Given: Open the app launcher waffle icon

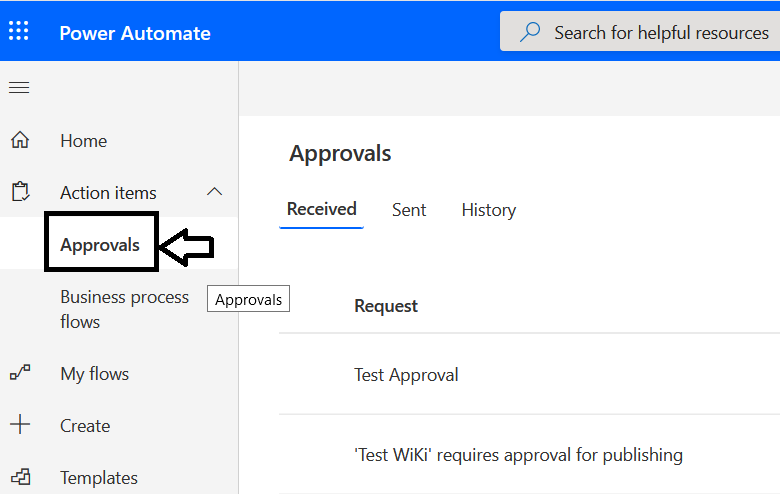Looking at the screenshot, I should [x=19, y=31].
